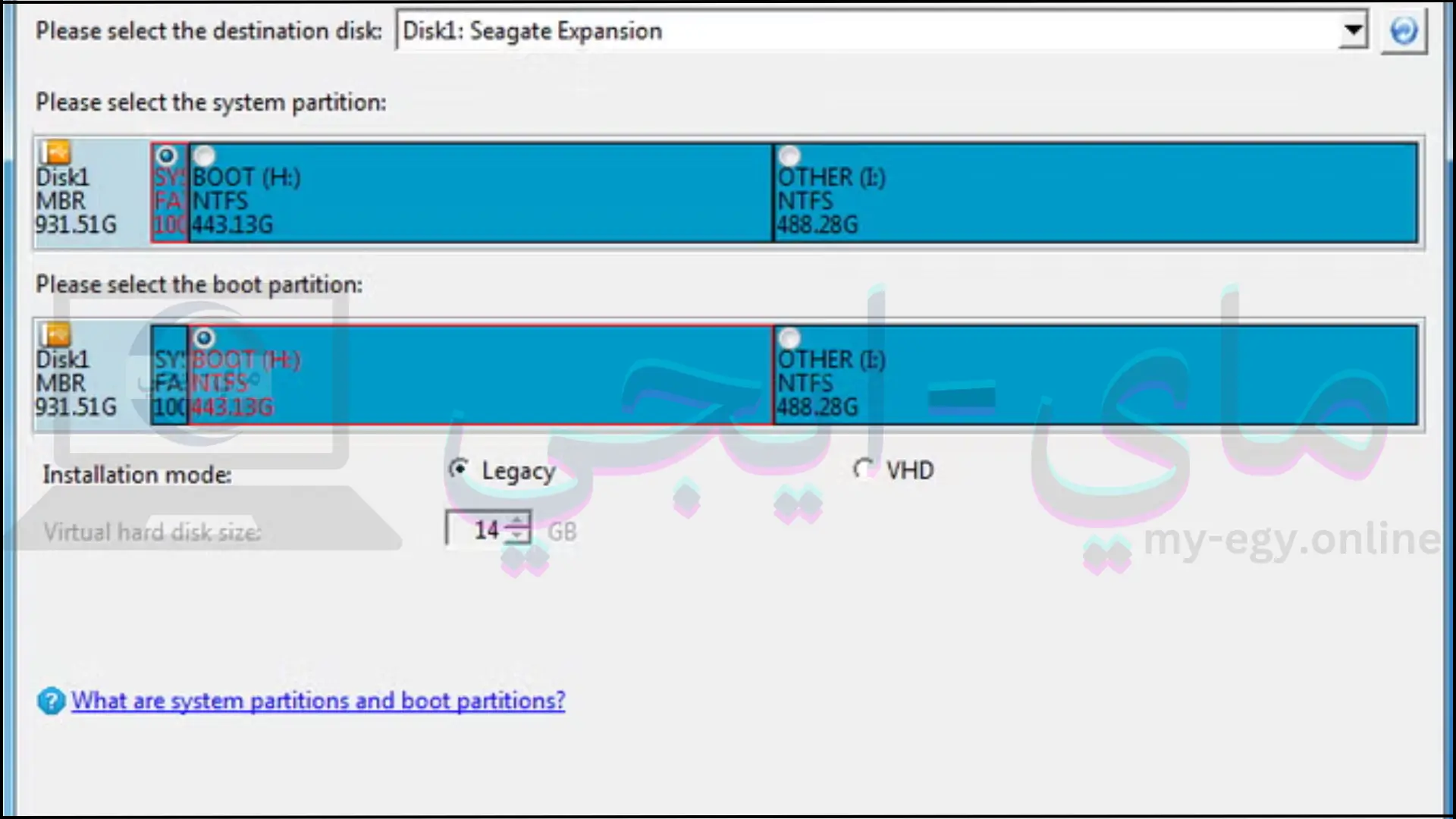The image size is (1456, 819).
Task: Click the 'Installation mode:' label
Action: [137, 475]
